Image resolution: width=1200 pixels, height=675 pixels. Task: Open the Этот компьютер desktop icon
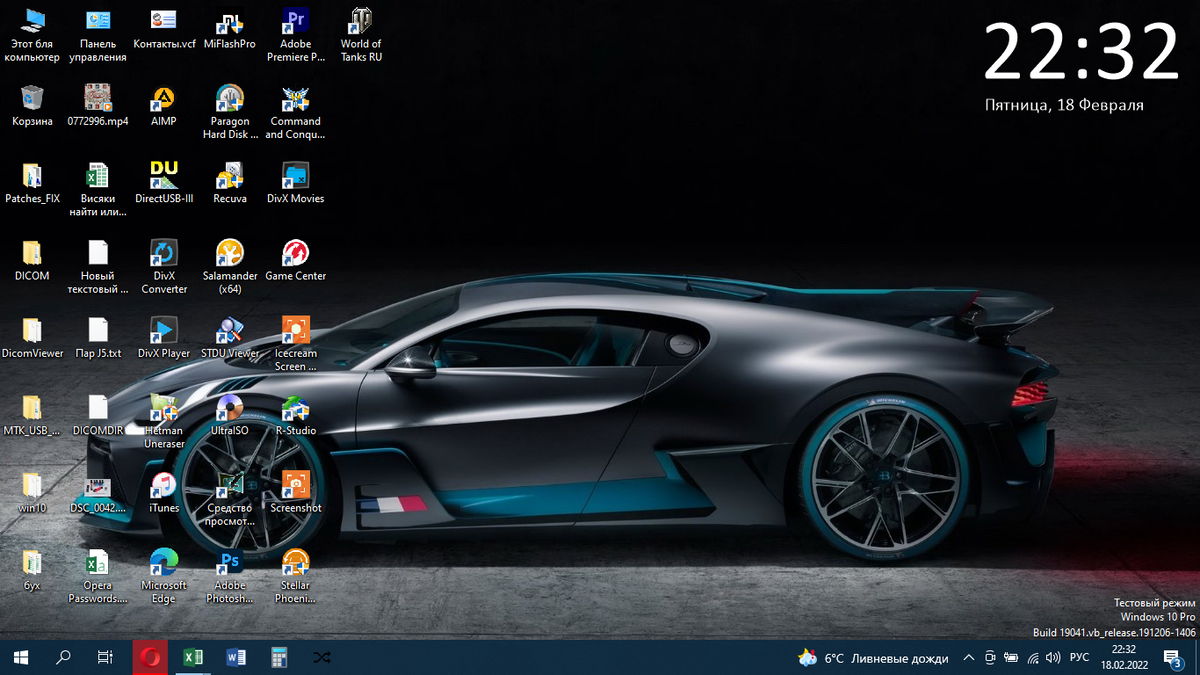pyautogui.click(x=32, y=36)
